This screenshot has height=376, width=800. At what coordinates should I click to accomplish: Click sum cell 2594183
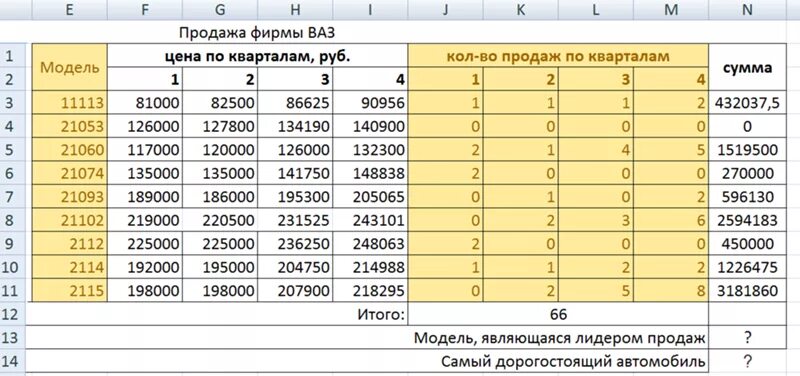point(747,220)
